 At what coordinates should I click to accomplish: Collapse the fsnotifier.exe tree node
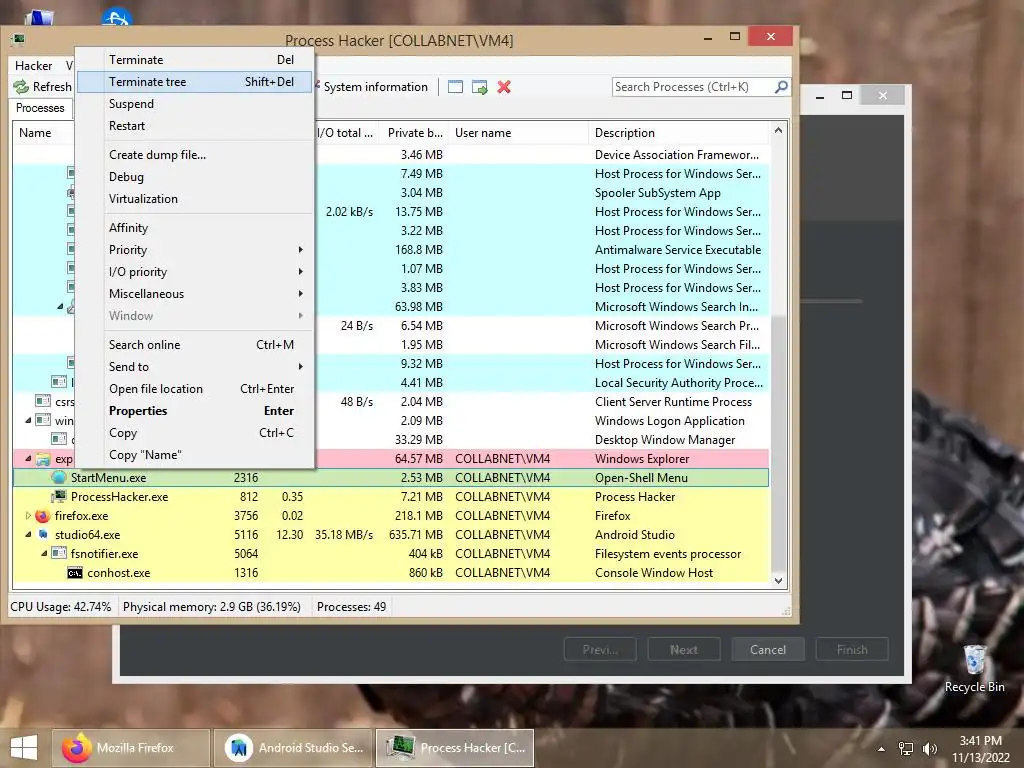44,554
